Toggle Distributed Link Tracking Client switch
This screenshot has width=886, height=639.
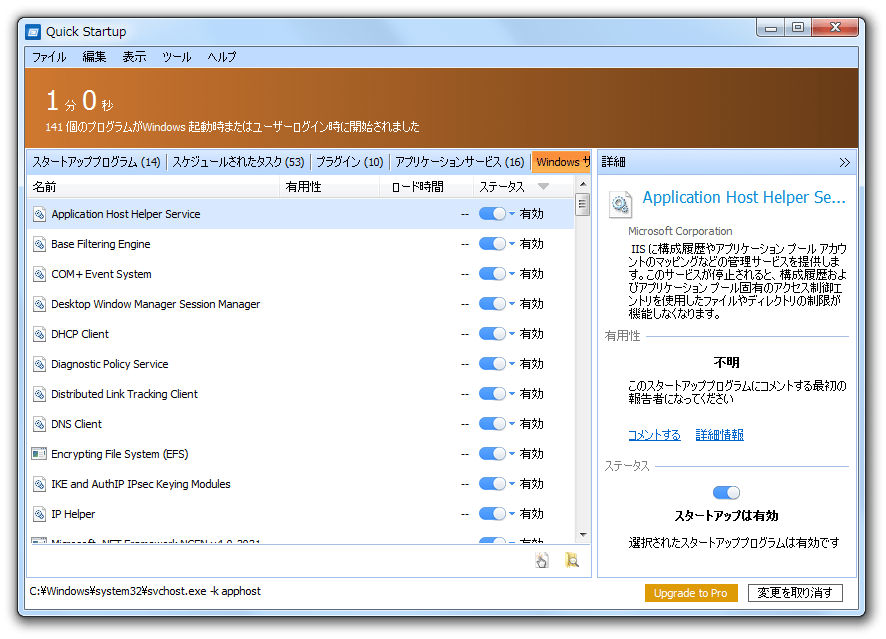click(x=492, y=393)
